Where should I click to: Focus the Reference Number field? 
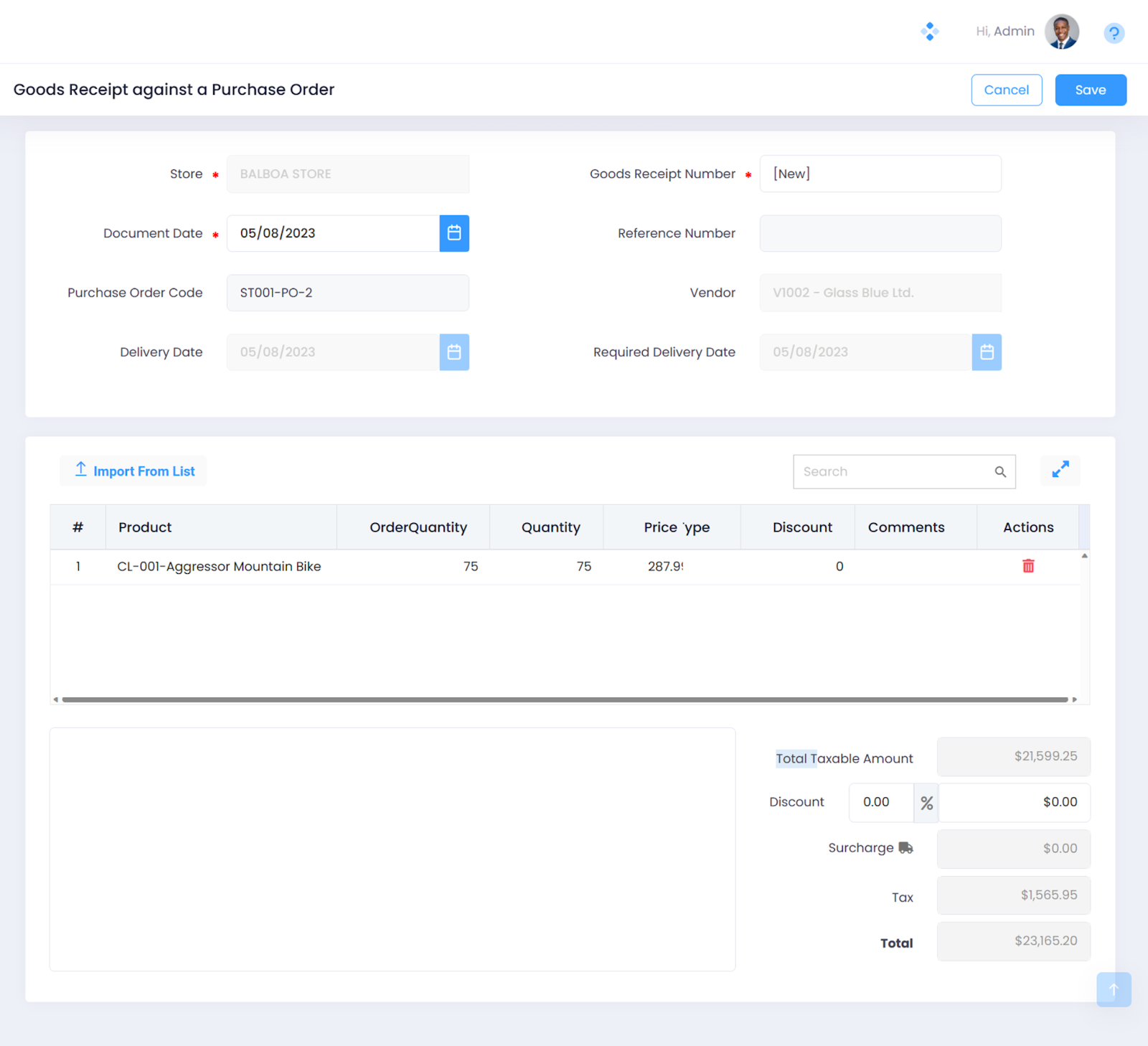click(880, 234)
